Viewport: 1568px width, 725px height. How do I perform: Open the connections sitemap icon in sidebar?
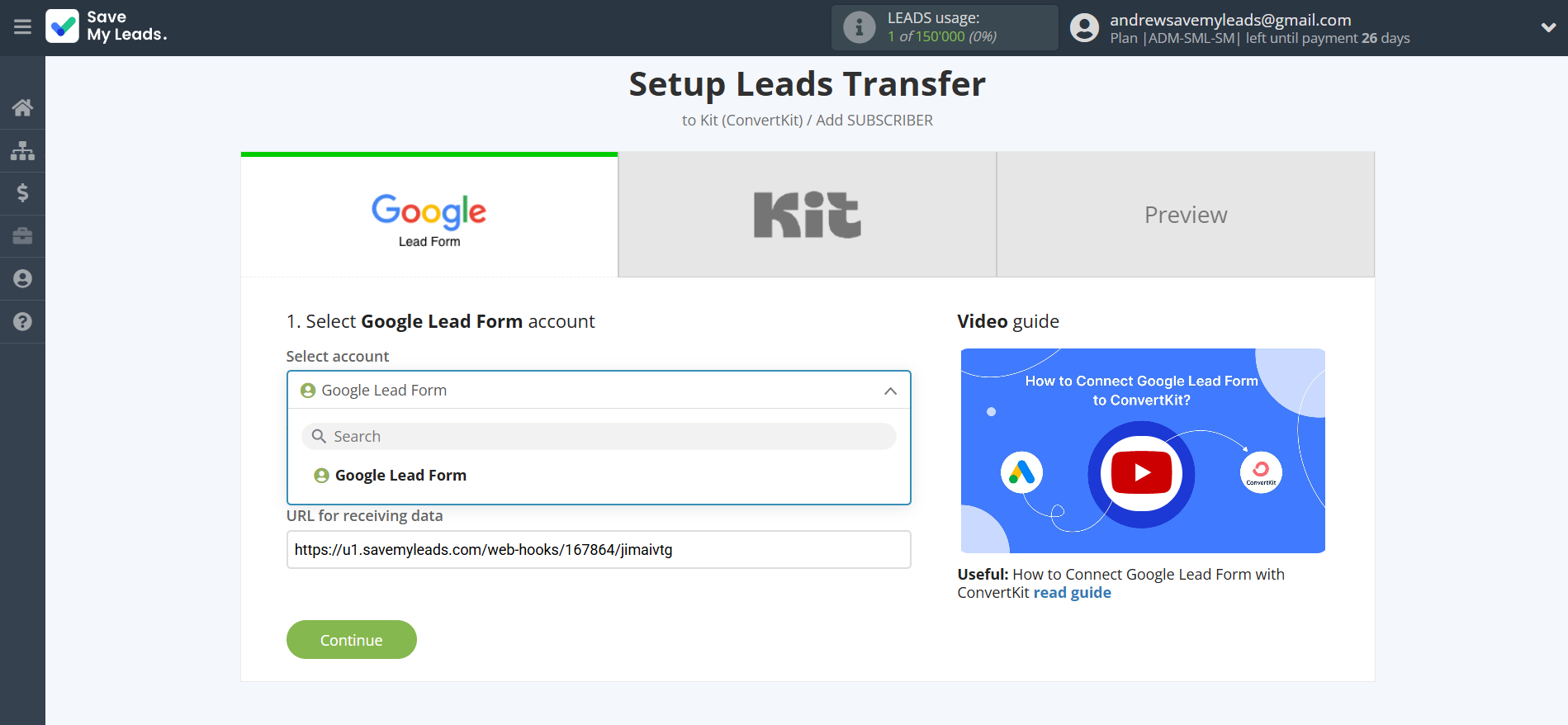click(x=22, y=150)
